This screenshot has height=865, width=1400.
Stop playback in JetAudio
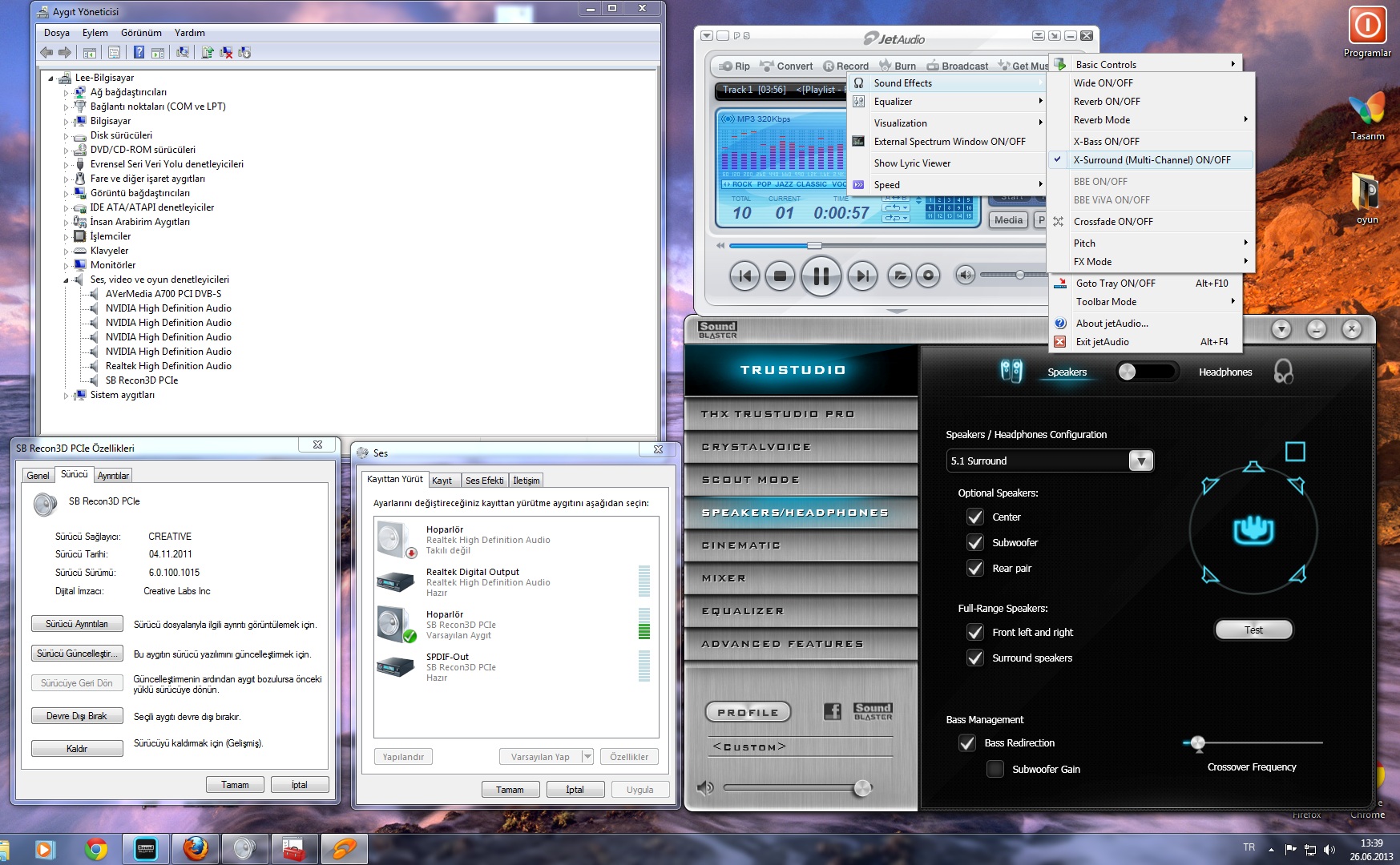[x=780, y=276]
